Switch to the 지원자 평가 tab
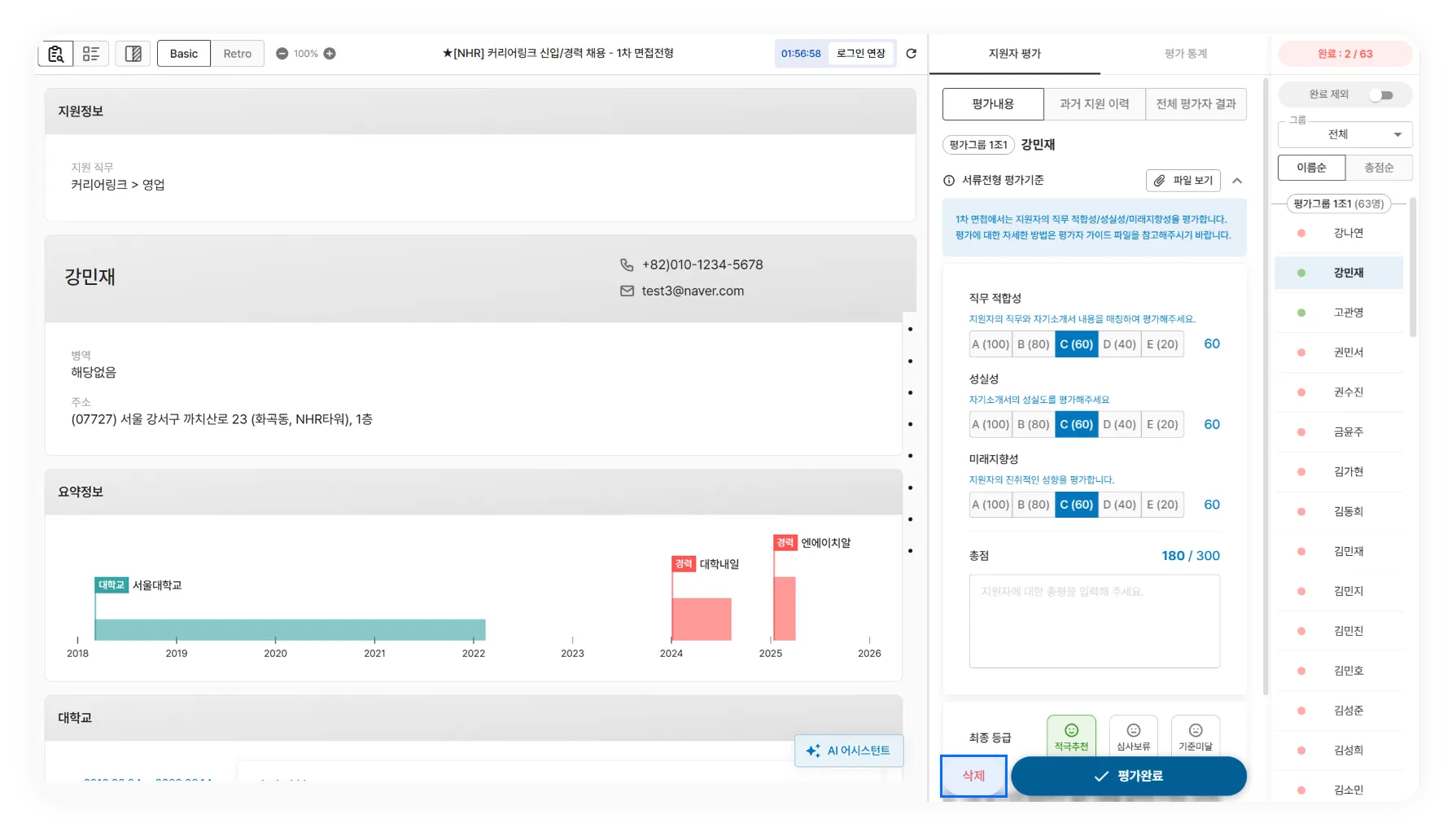Screen dimensions: 1456x836 [1014, 54]
